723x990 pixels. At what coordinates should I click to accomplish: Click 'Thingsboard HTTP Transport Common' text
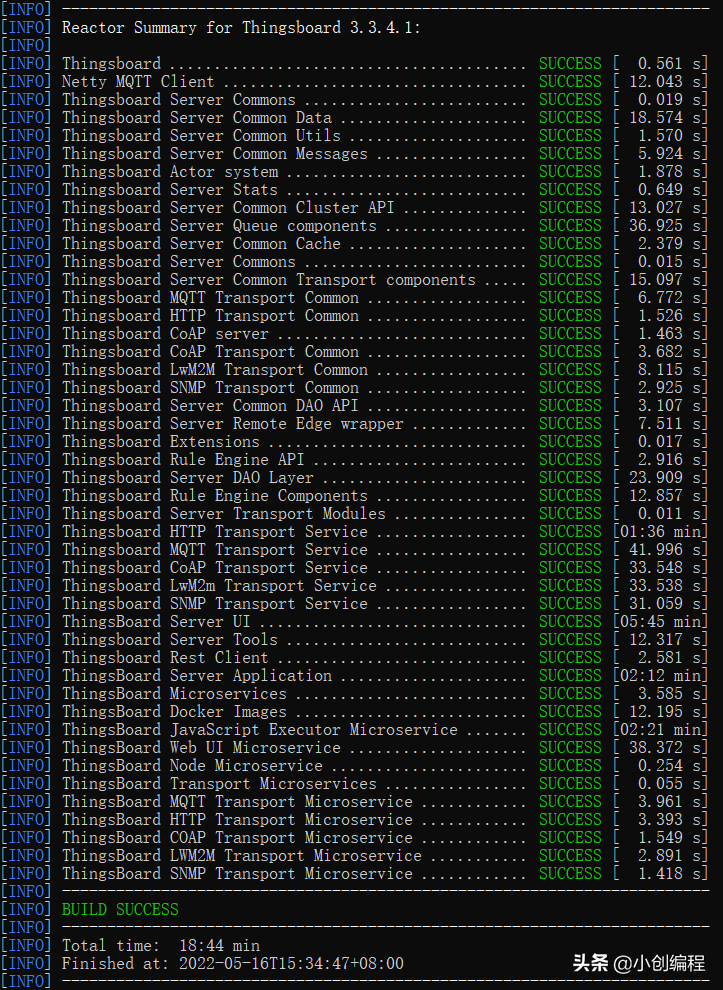(210, 316)
